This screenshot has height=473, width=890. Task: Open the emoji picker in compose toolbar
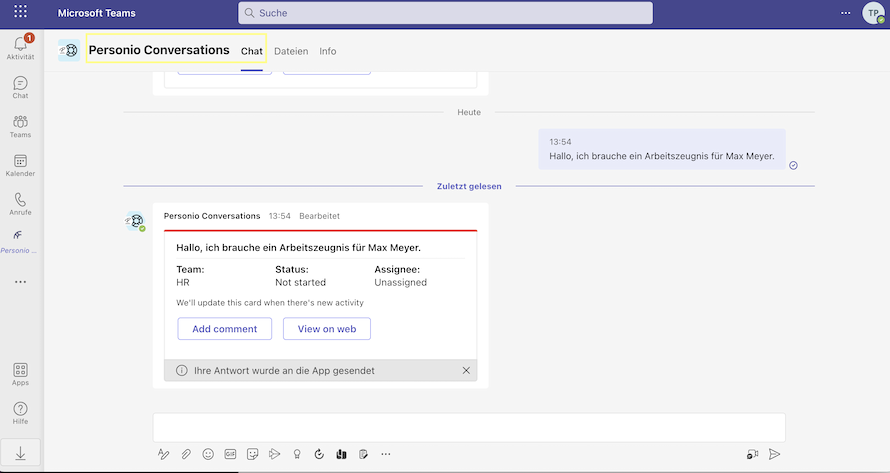pyautogui.click(x=208, y=454)
